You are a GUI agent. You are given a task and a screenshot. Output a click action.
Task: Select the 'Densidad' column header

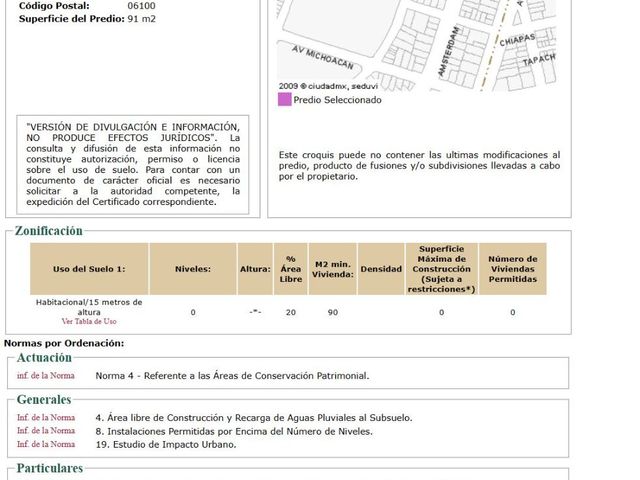381,269
